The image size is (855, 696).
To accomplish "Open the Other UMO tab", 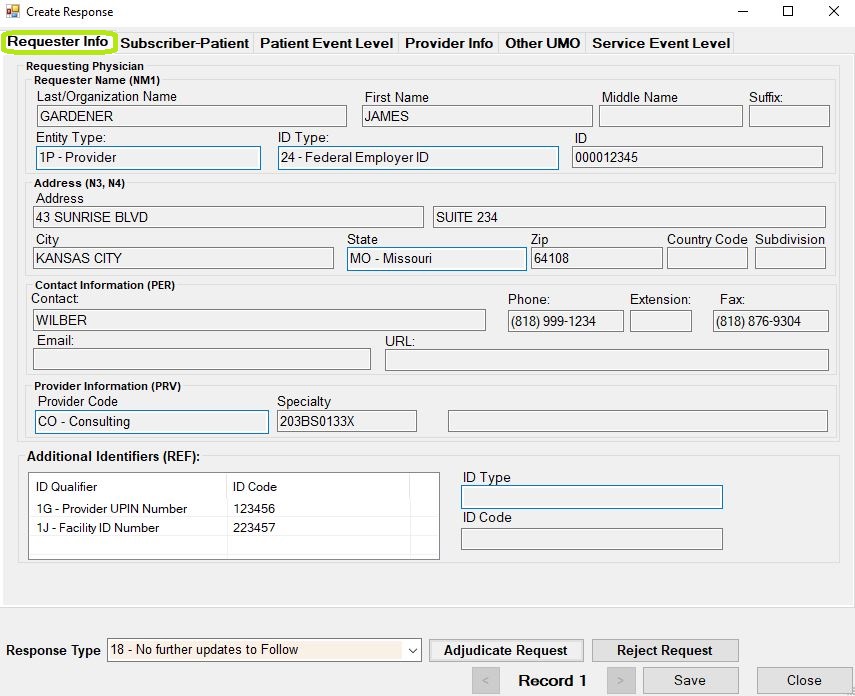I will click(542, 43).
